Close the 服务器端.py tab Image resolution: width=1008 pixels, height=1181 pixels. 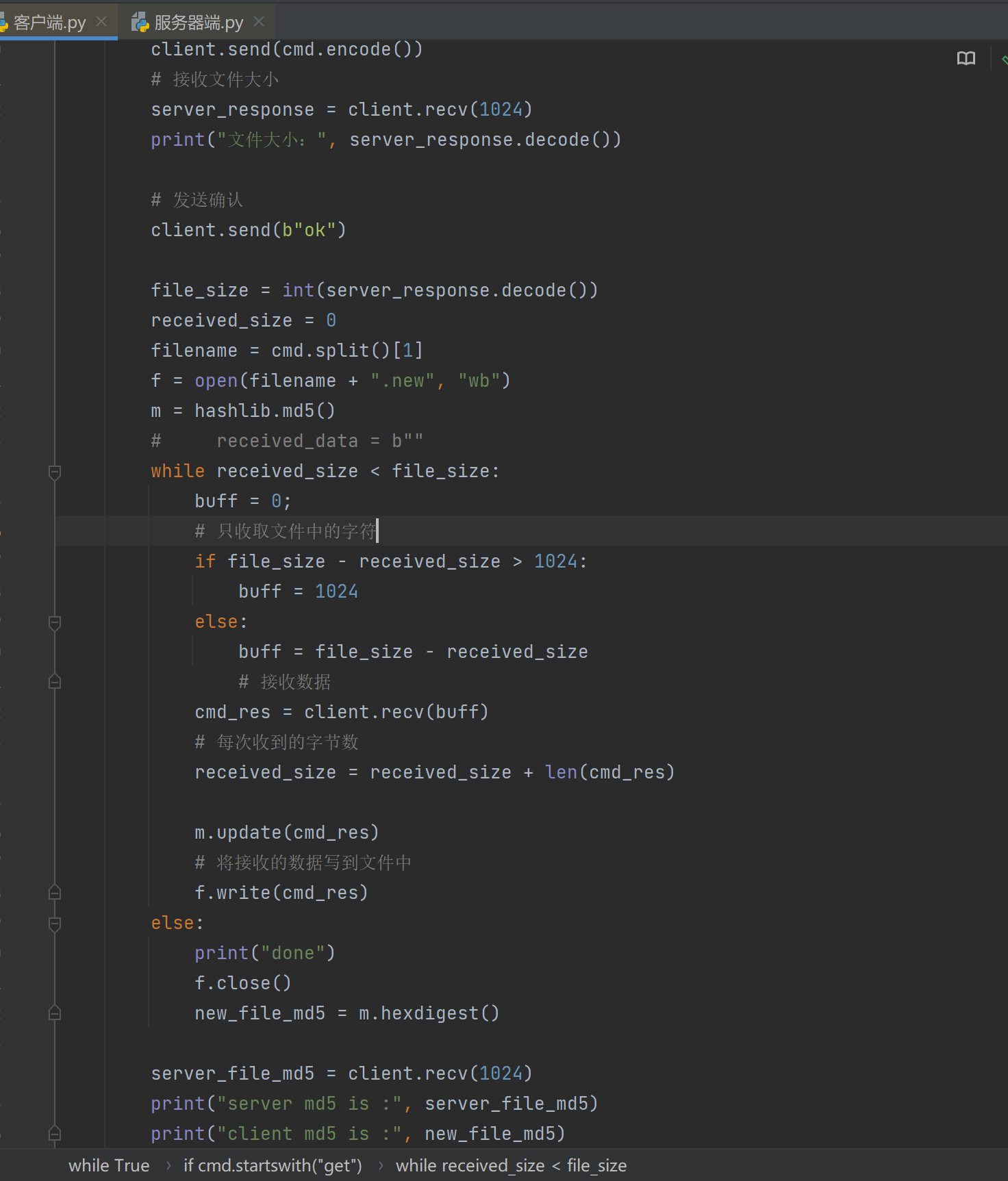coord(259,22)
